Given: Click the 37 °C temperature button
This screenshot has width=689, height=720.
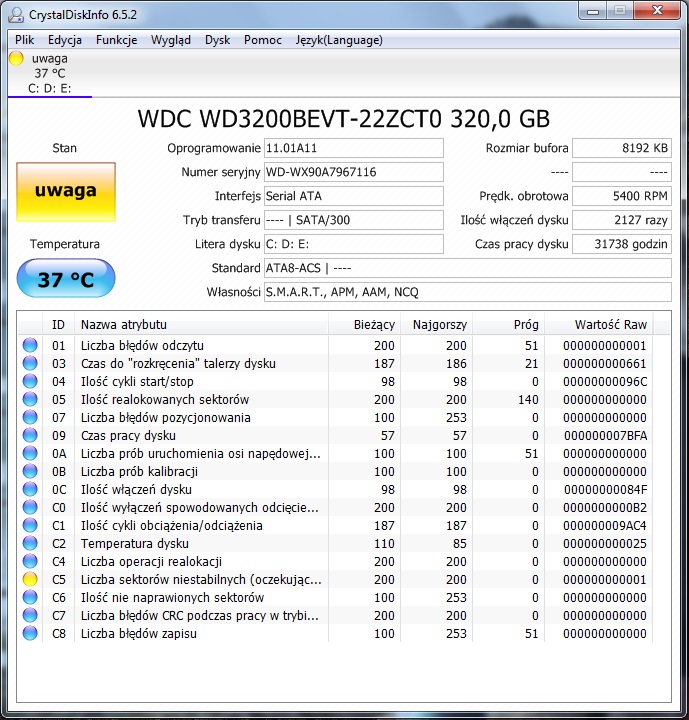Looking at the screenshot, I should click(66, 278).
